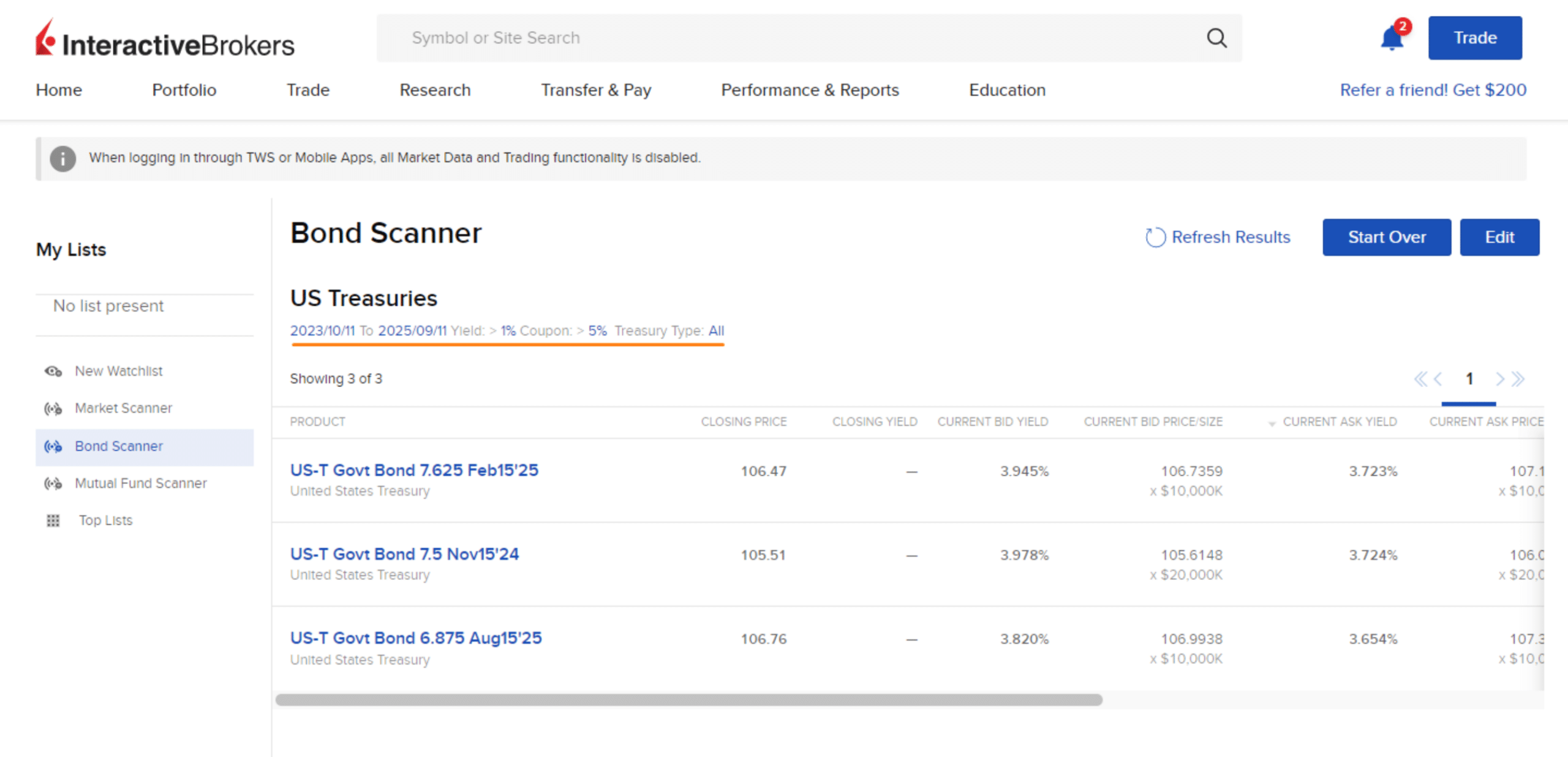This screenshot has width=1568, height=757.
Task: Sort by Closing Price column header
Action: click(744, 422)
